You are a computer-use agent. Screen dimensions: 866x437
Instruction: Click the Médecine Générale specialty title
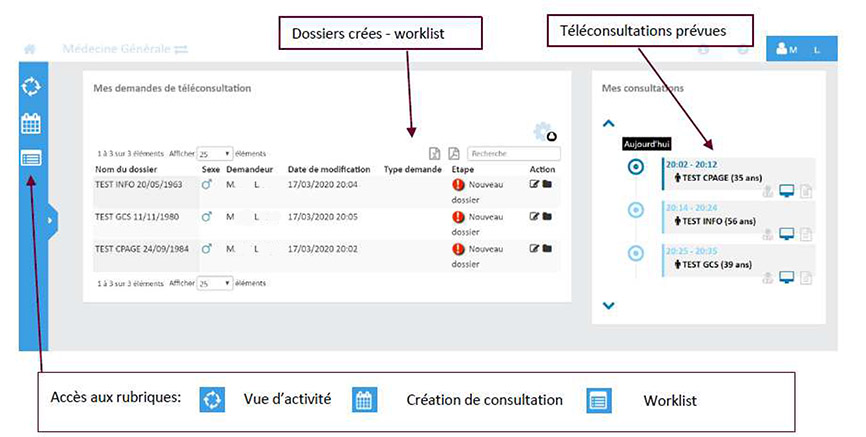click(117, 49)
